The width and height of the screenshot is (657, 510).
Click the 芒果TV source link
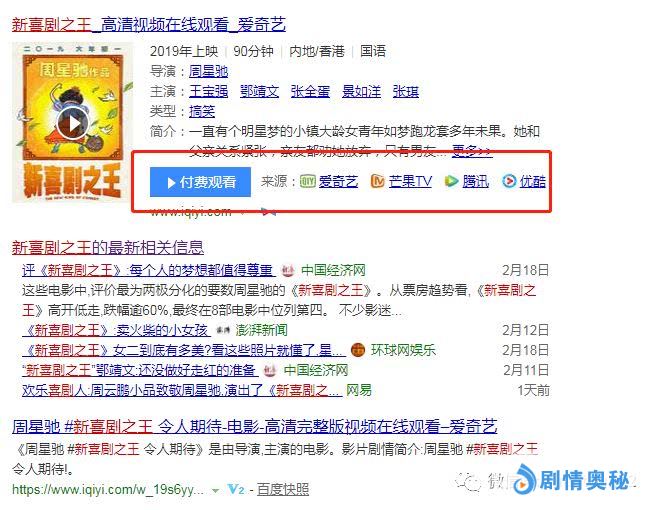click(410, 181)
